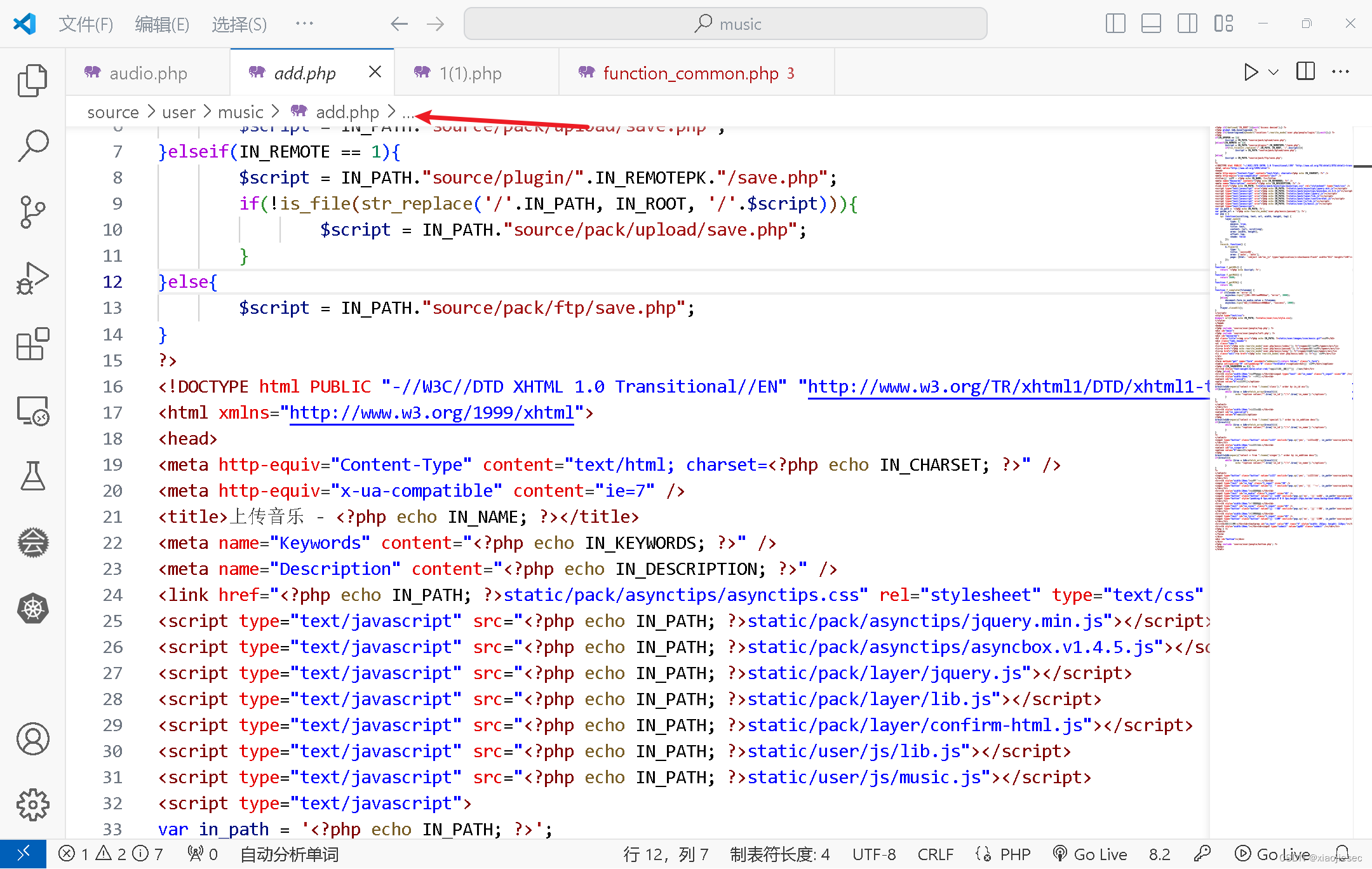Open the Remote Explorer view

[x=32, y=411]
